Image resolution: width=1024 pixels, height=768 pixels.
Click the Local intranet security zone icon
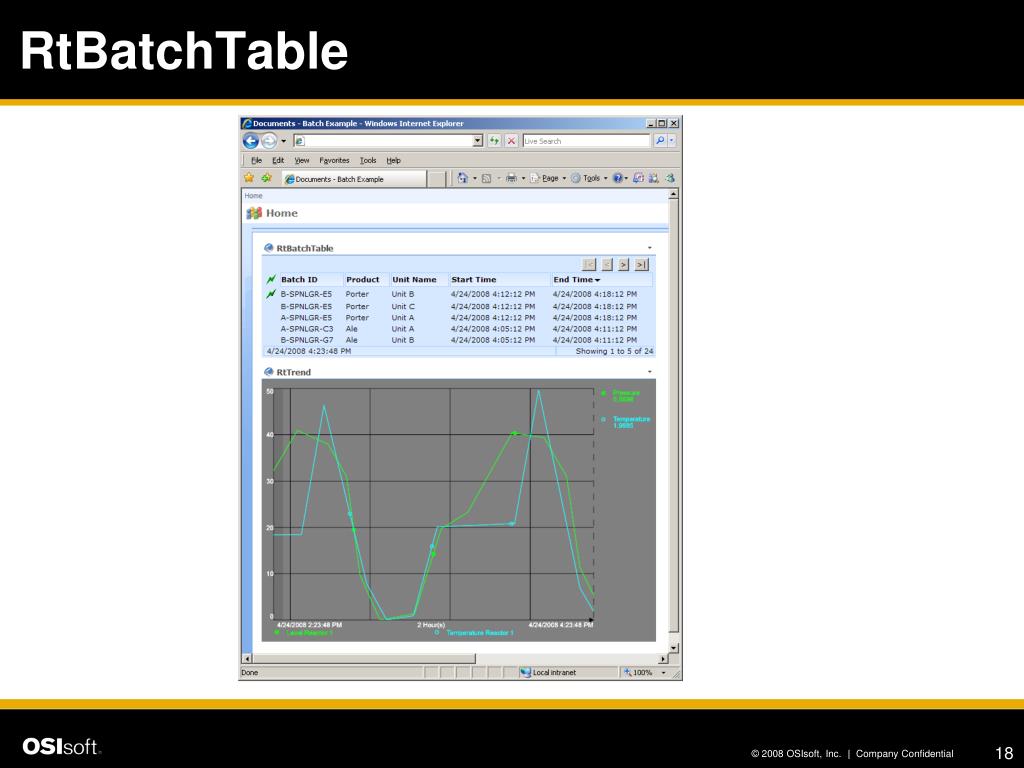coord(525,672)
